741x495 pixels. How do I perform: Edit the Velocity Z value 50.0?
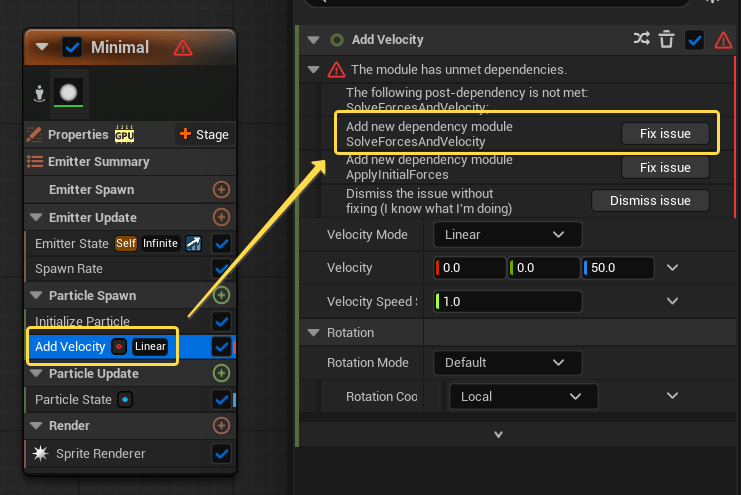point(618,268)
